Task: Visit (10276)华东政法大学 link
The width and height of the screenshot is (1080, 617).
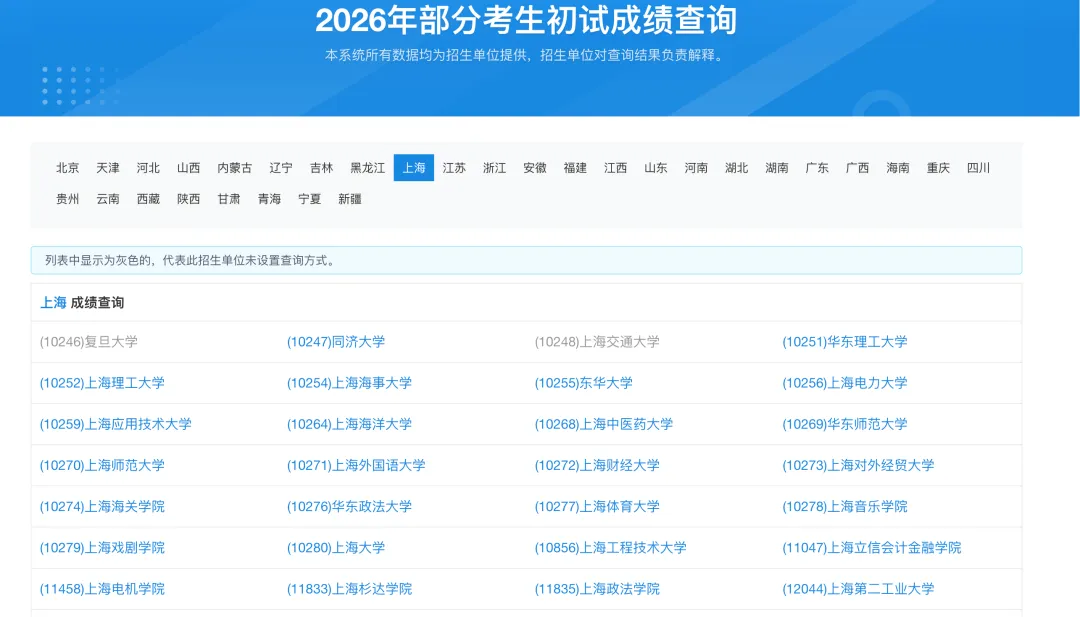Action: coord(349,507)
